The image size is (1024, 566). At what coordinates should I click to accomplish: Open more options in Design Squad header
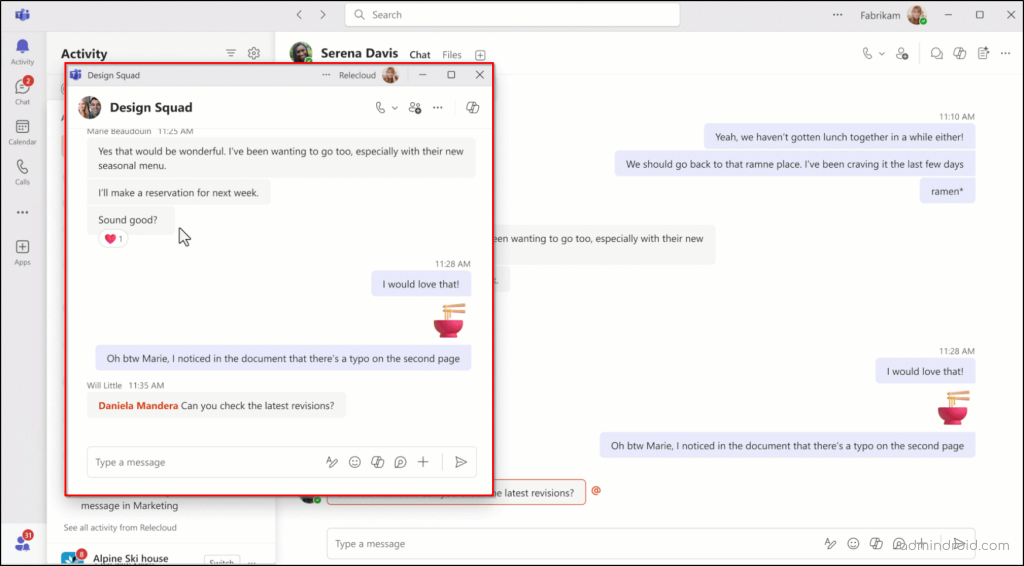tap(438, 108)
